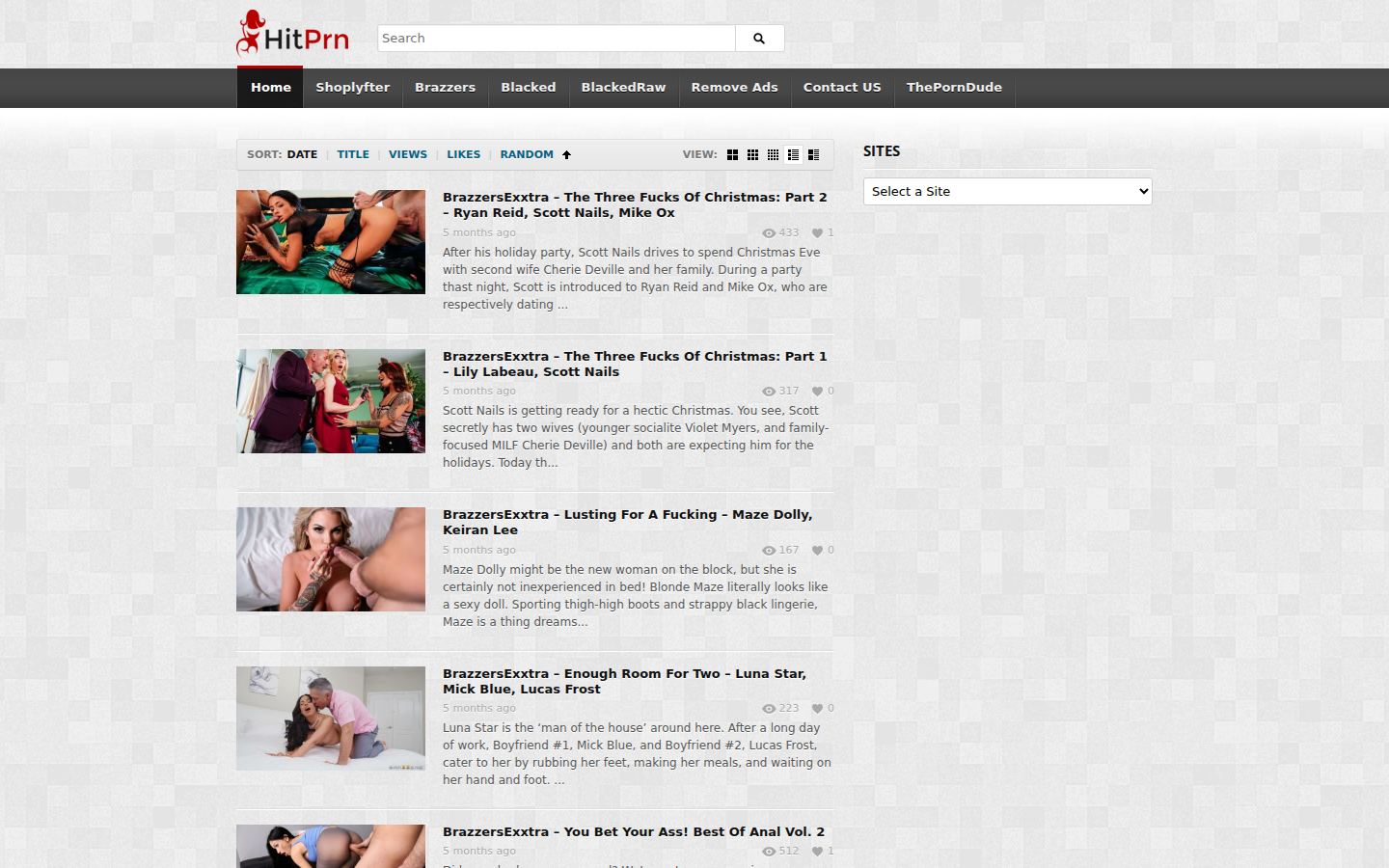The width and height of the screenshot is (1389, 868).
Task: Sort the list by Likes
Action: click(x=463, y=154)
